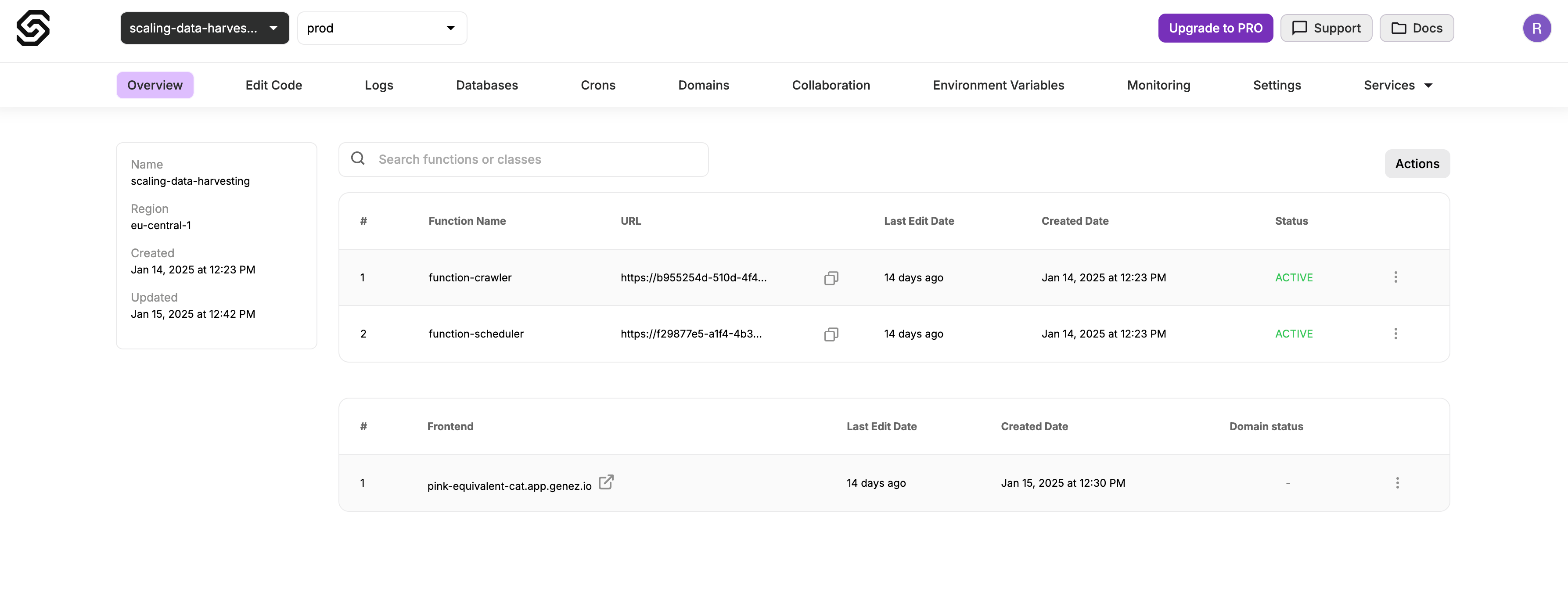Image resolution: width=1568 pixels, height=611 pixels.
Task: Focus the Search functions or classes field
Action: [524, 159]
